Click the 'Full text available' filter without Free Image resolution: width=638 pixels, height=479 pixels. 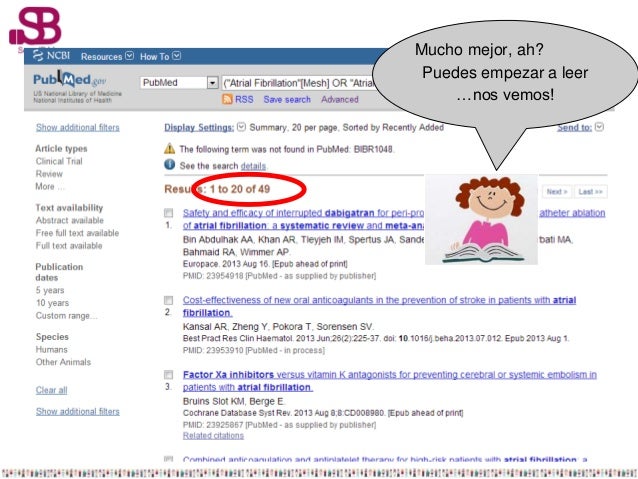[69, 245]
